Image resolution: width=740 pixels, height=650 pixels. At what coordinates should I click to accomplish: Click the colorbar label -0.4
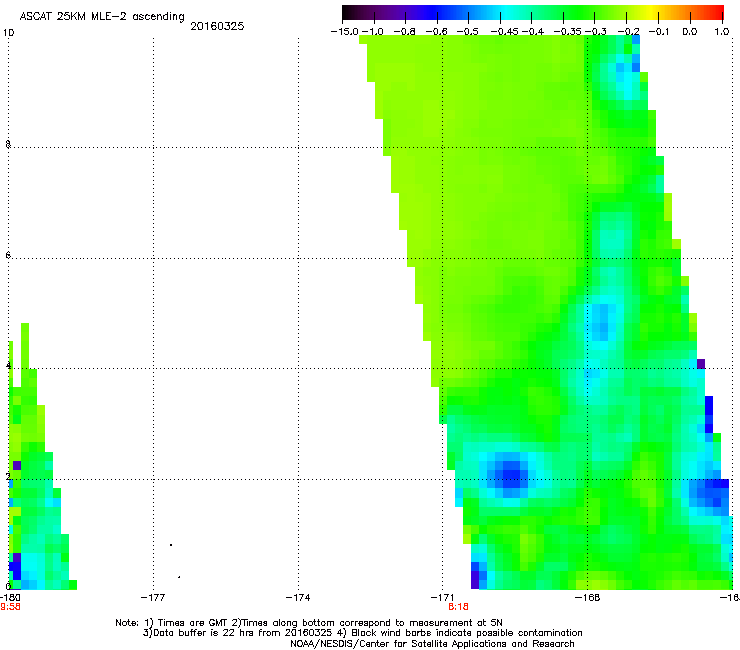pos(533,32)
